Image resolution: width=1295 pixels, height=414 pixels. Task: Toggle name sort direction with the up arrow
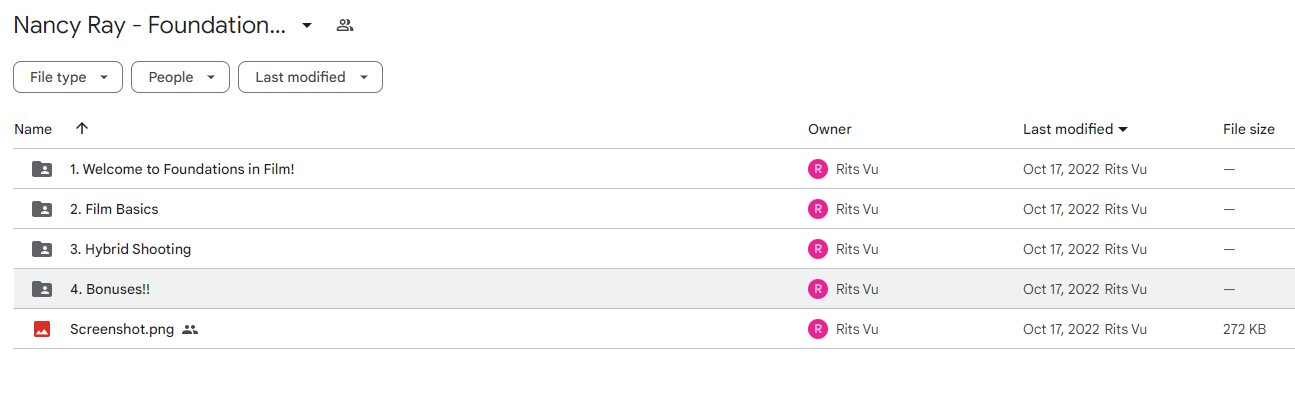(82, 128)
